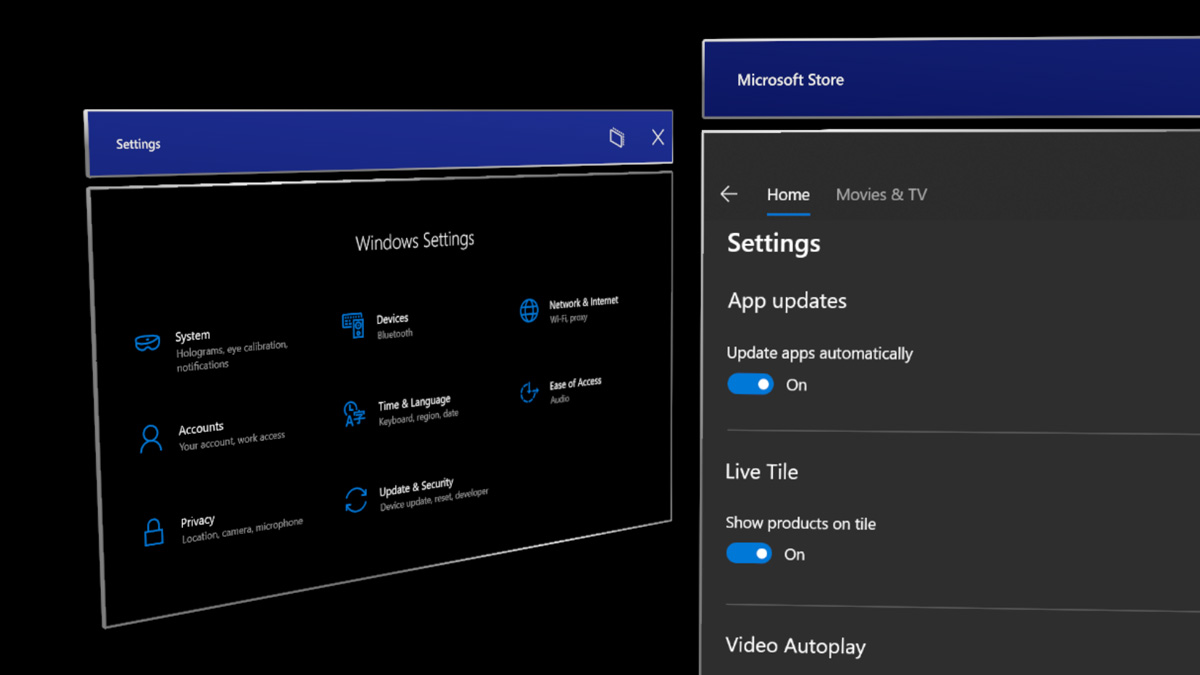Open the Devices settings label

coord(392,319)
